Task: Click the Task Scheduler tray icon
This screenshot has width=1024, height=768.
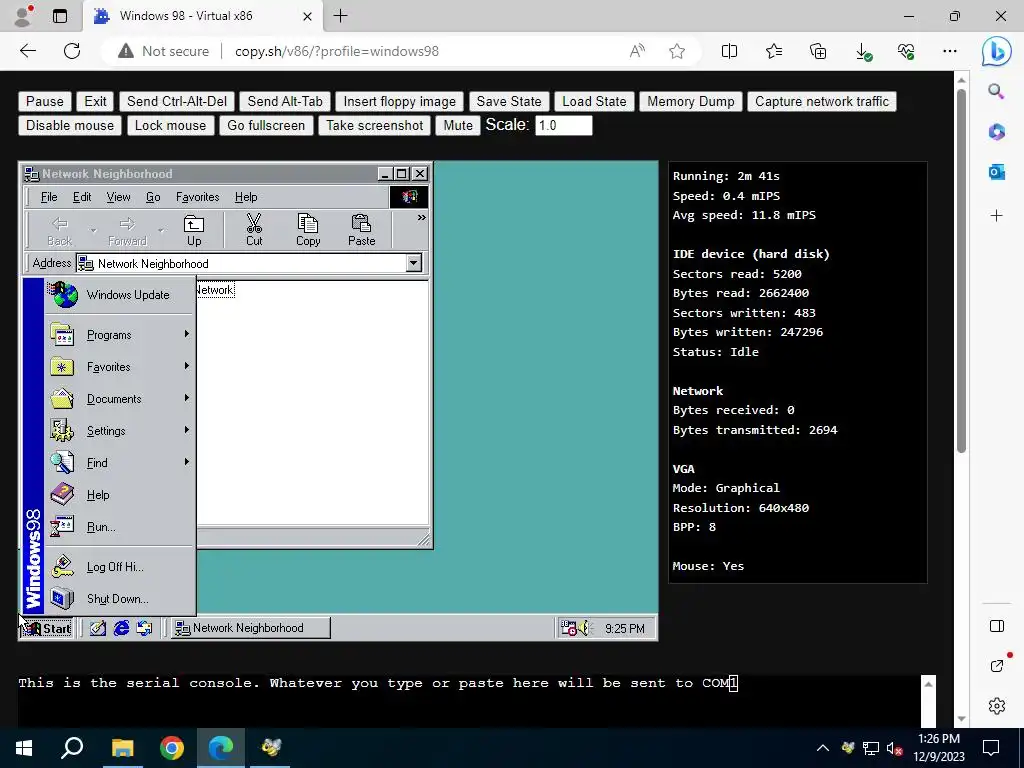Action: [x=568, y=628]
